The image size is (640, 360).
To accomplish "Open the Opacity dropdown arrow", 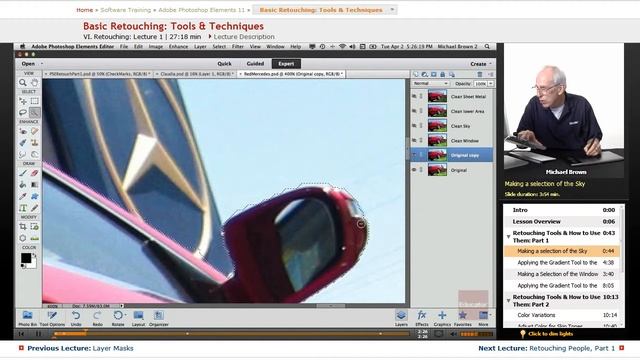I will (x=491, y=83).
